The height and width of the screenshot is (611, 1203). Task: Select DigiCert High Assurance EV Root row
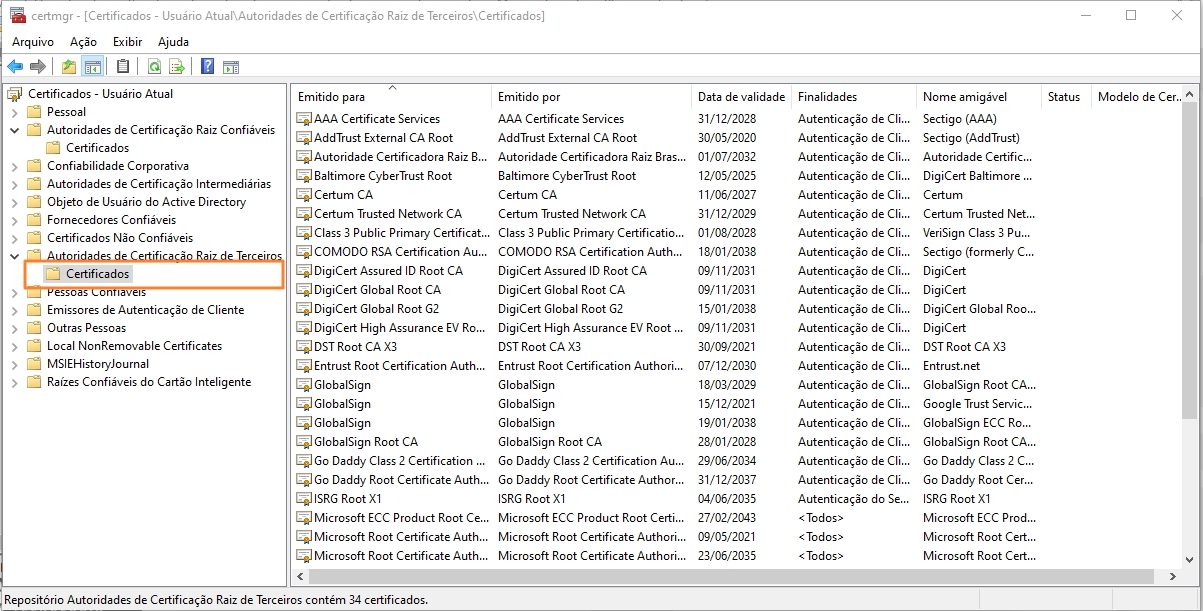(x=736, y=328)
